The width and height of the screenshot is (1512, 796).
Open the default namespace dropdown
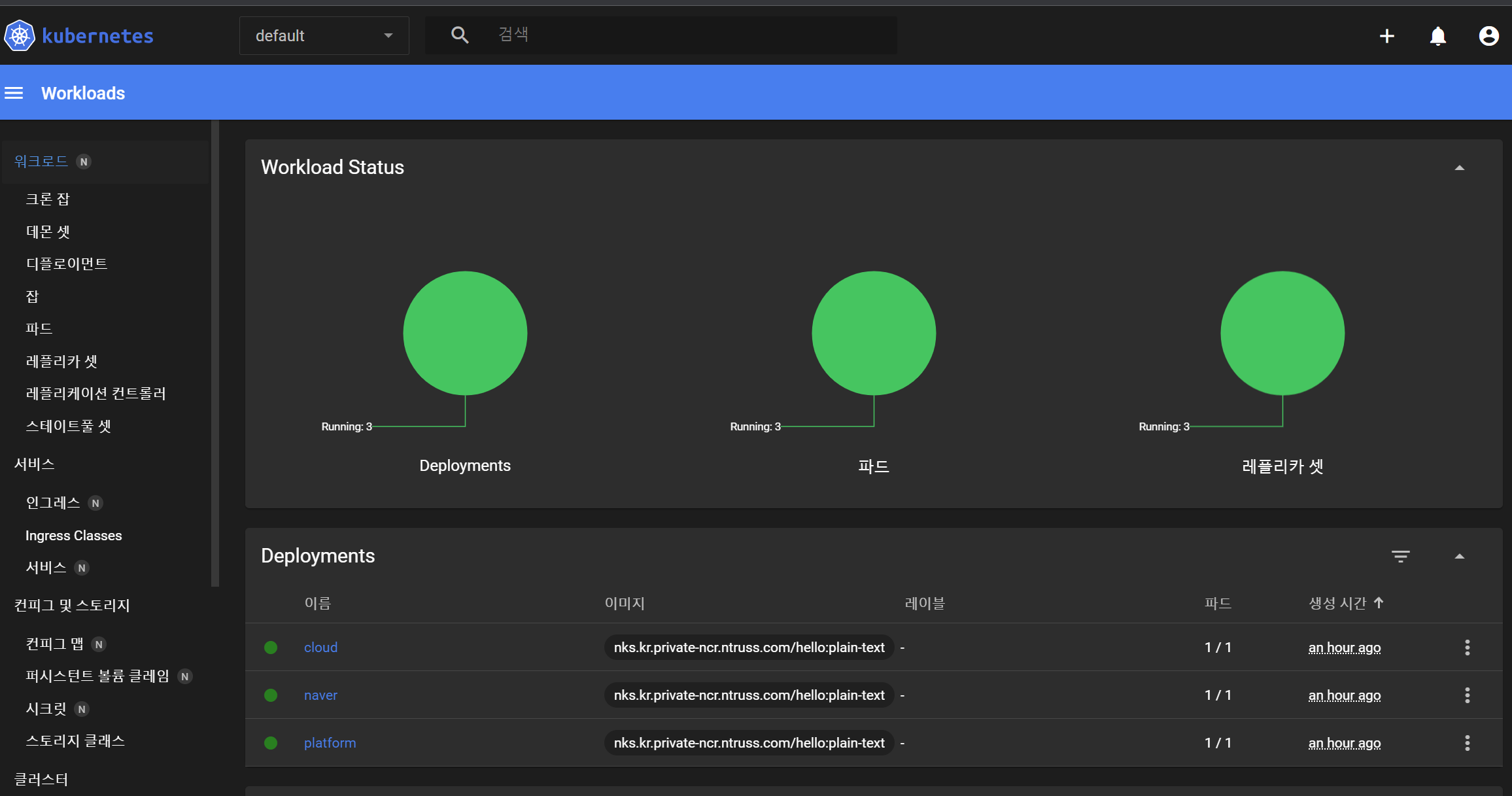pyautogui.click(x=324, y=35)
